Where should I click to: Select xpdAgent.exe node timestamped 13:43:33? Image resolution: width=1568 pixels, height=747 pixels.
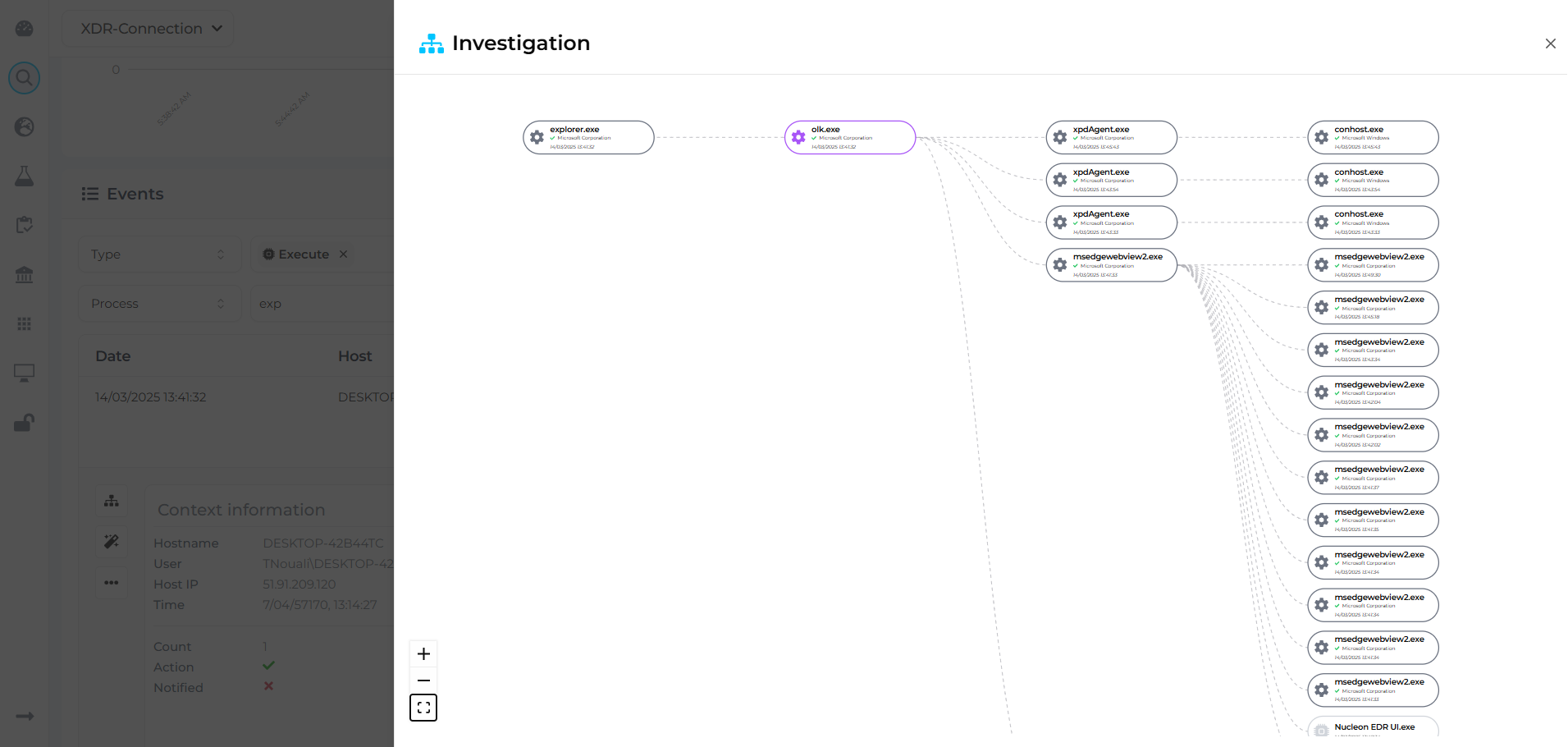click(1111, 222)
